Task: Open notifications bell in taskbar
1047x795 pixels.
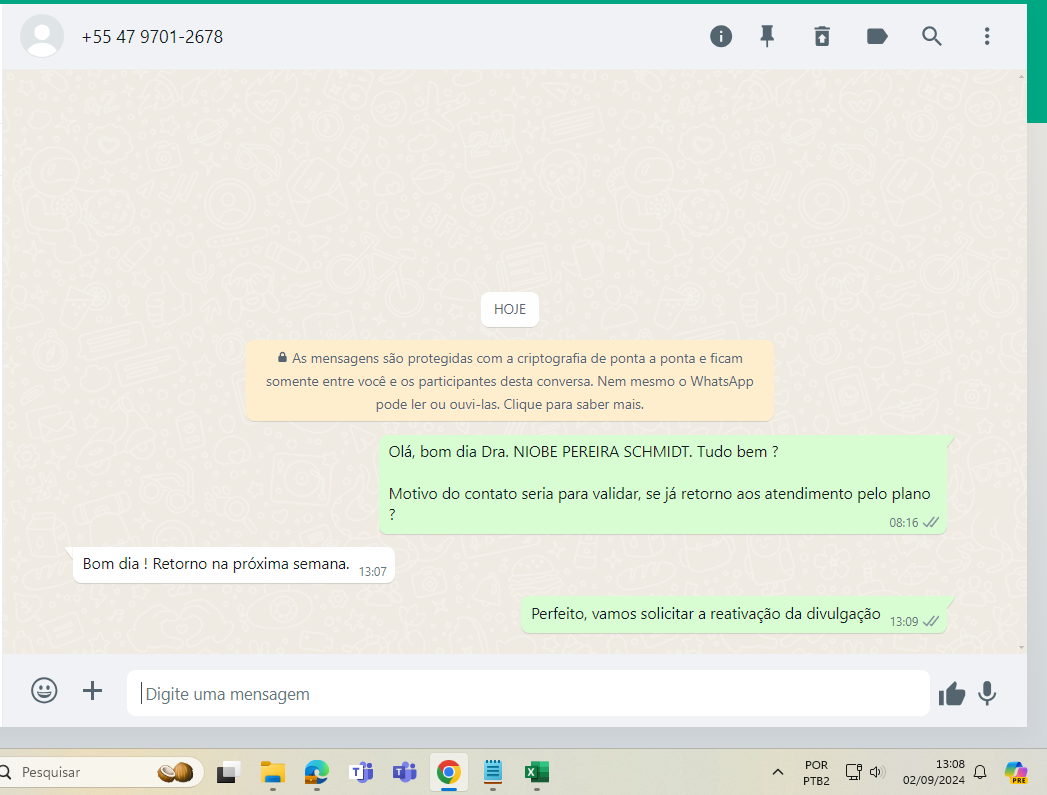Action: point(980,772)
